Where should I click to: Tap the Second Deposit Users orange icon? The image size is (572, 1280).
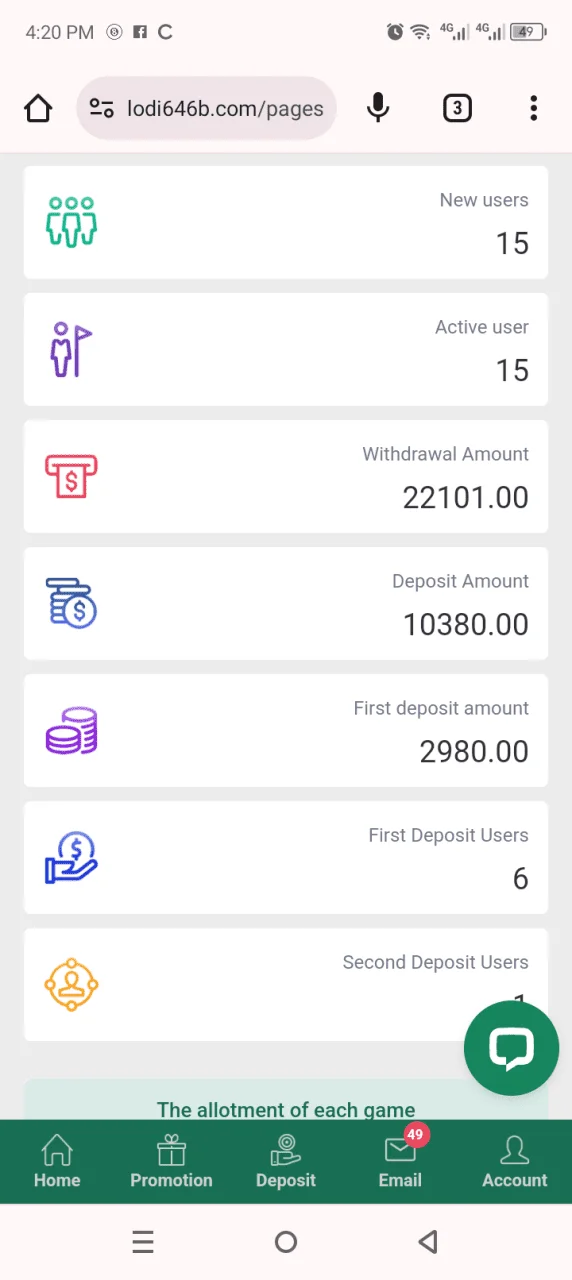click(71, 984)
